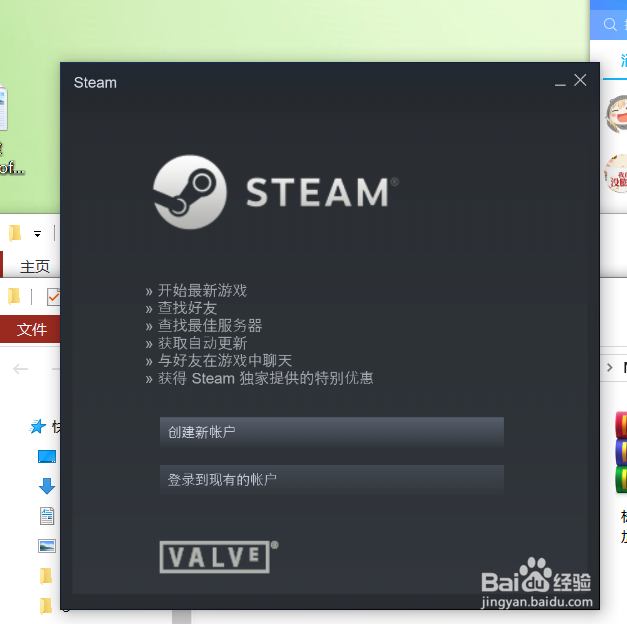
Task: Open the green archive icon at right edge
Action: (x=621, y=478)
